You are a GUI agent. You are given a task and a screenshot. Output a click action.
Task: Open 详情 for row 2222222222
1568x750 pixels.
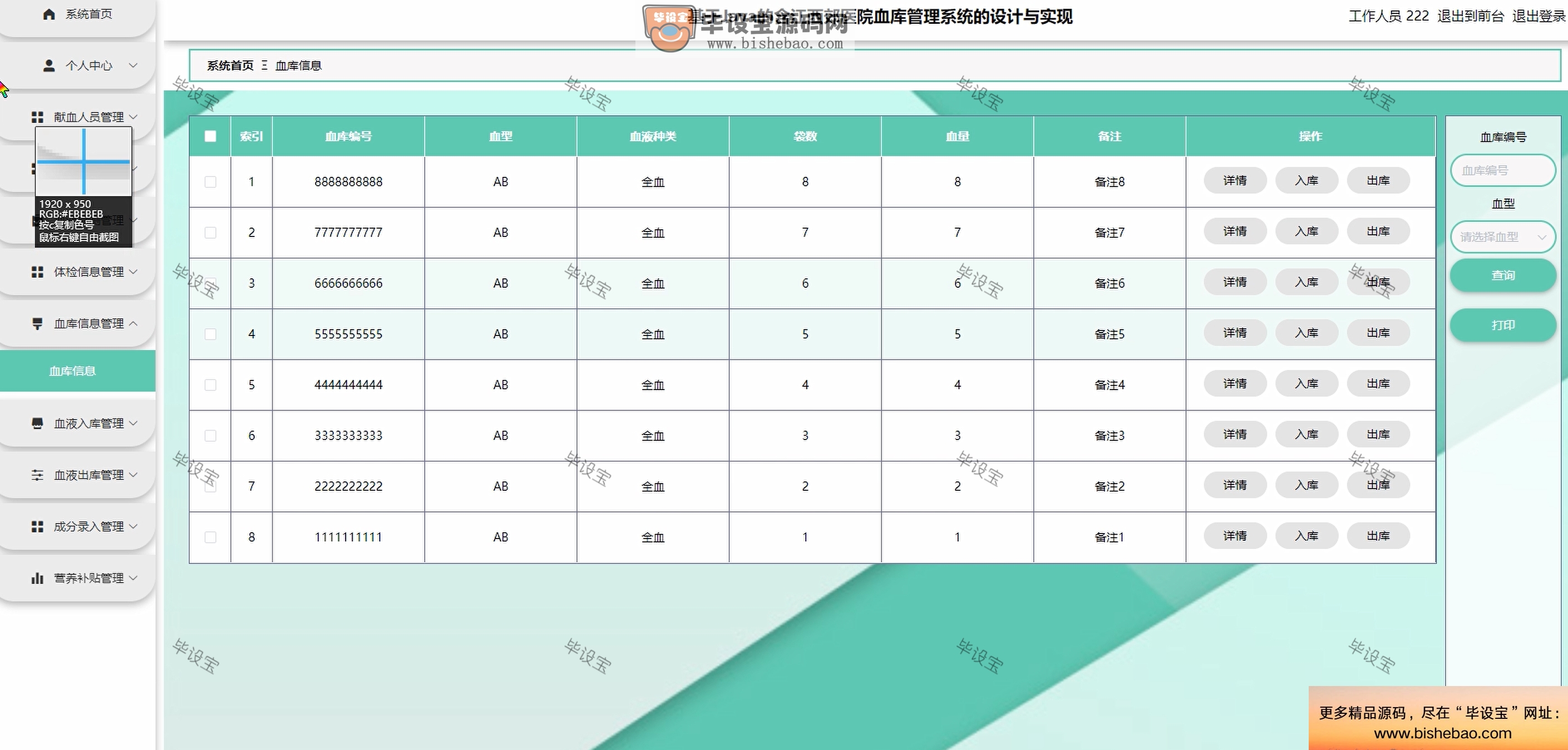coord(1235,485)
